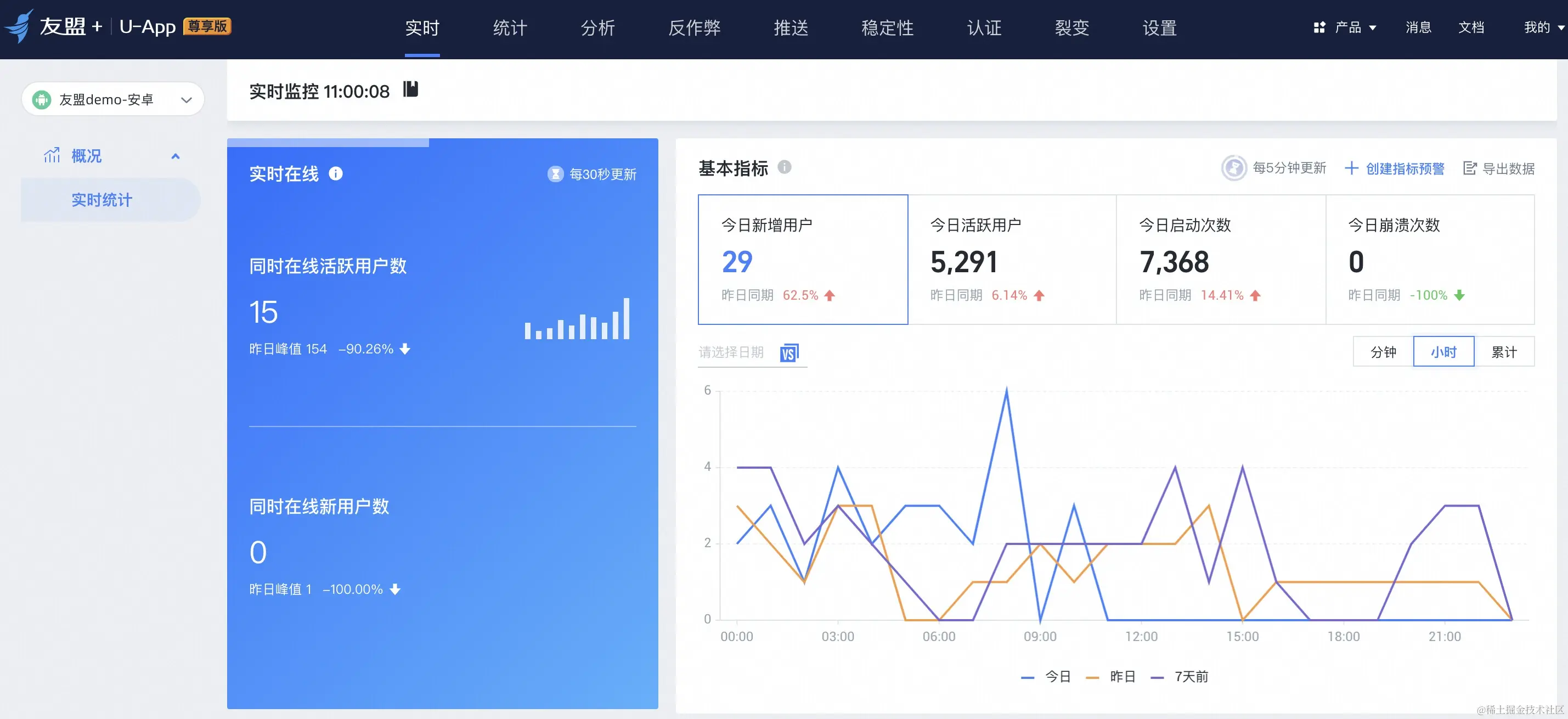
Task: Click the 每5分钟更新 refresh timer icon
Action: point(1234,168)
